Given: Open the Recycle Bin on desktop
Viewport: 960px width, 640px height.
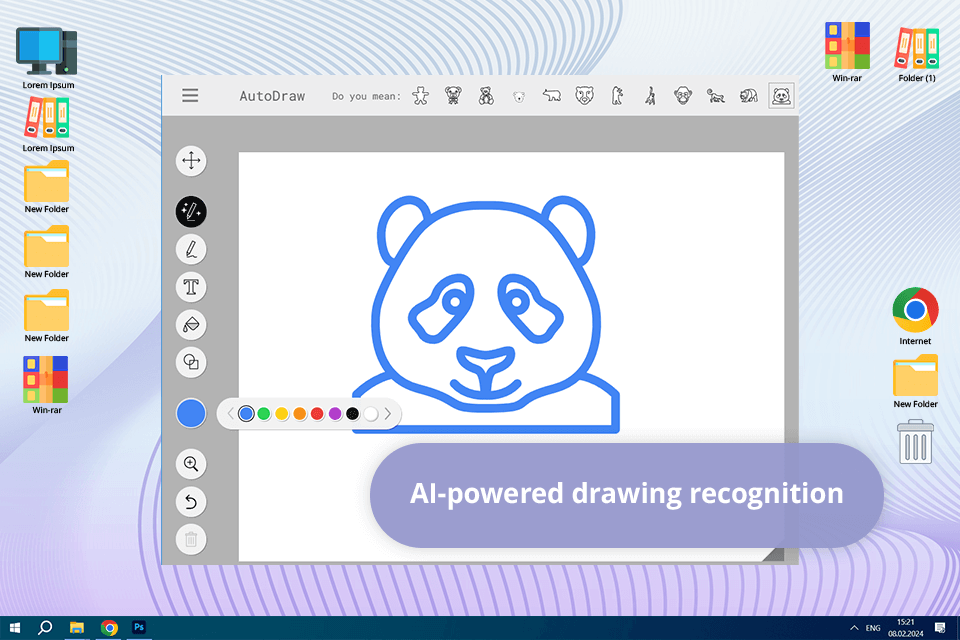Looking at the screenshot, I should click(x=915, y=442).
